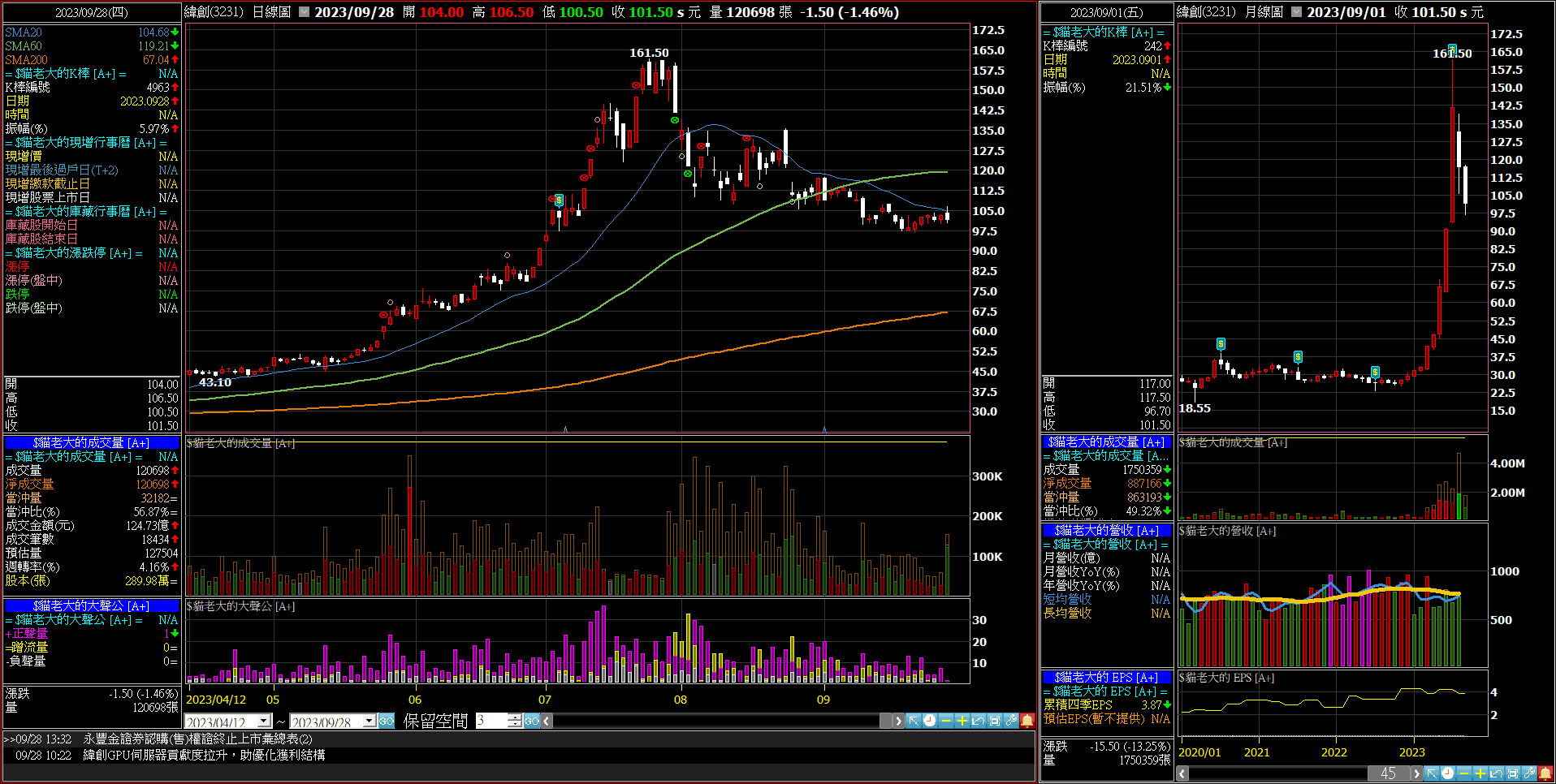Open the dropdown box beside 日線圖 title
The height and width of the screenshot is (784, 1556).
click(304, 12)
